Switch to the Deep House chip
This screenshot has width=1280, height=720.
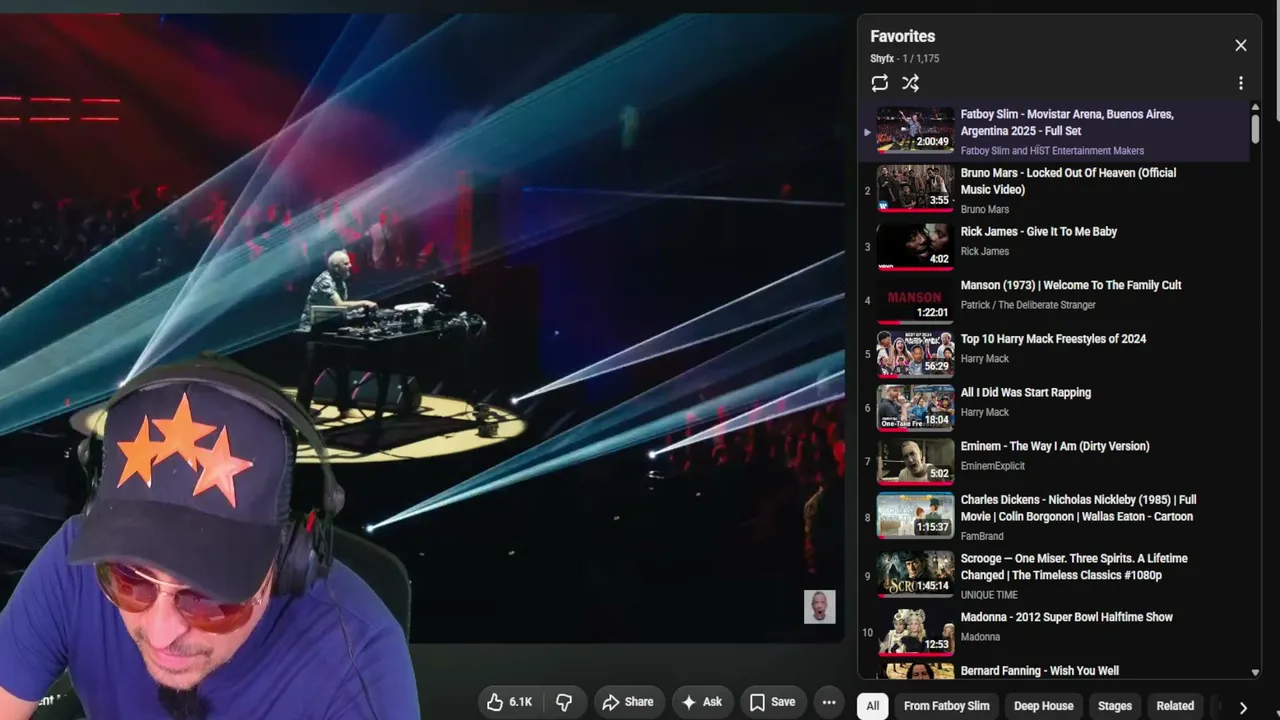point(1043,706)
